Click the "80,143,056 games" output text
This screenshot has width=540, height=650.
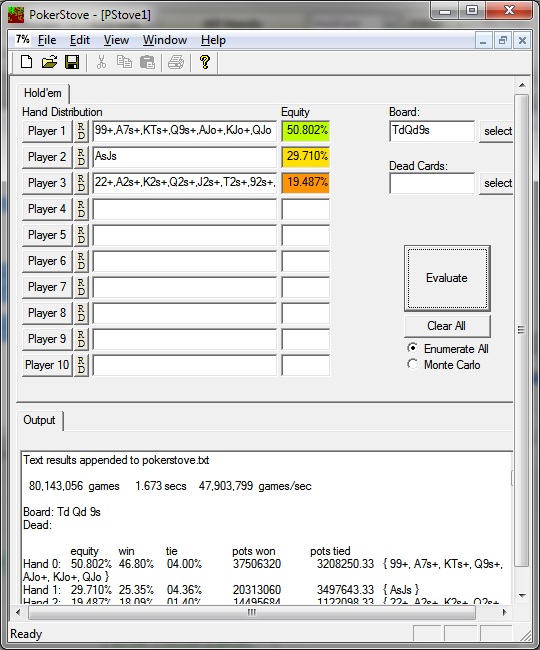coord(74,486)
